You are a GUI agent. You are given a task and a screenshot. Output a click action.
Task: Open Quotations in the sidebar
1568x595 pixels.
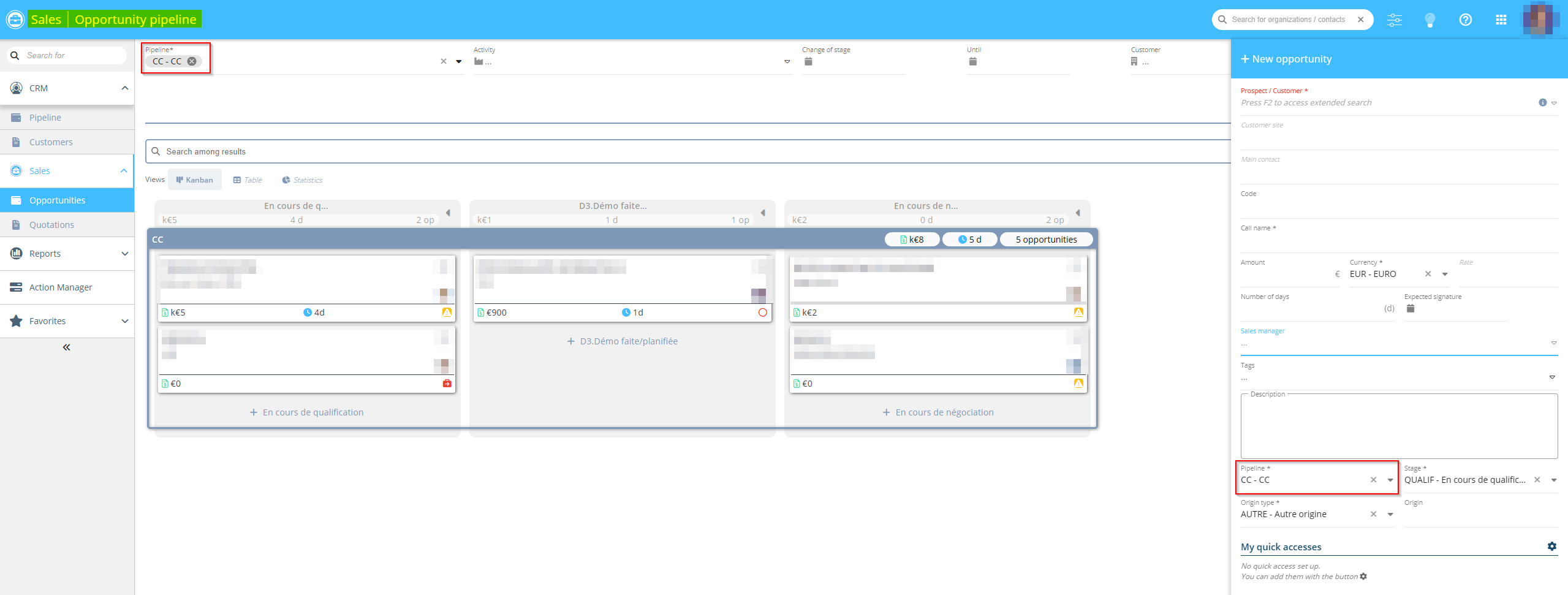(x=51, y=225)
